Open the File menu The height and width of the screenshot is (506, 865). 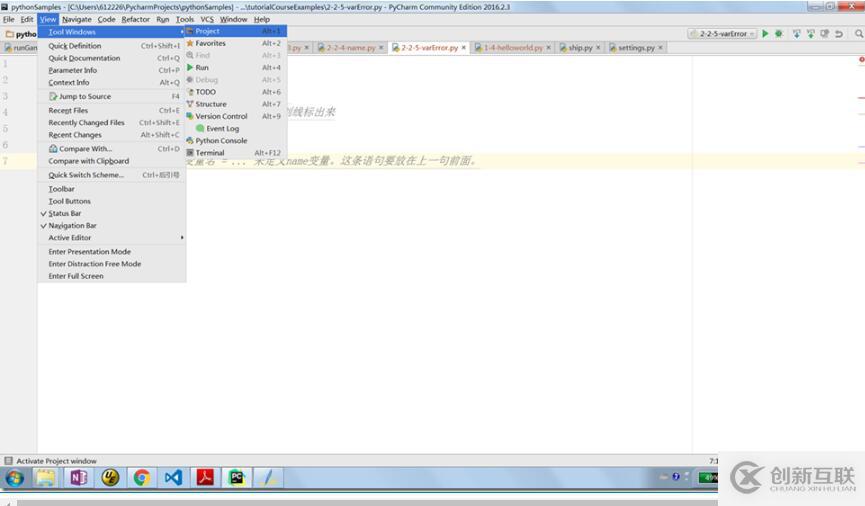[9, 19]
